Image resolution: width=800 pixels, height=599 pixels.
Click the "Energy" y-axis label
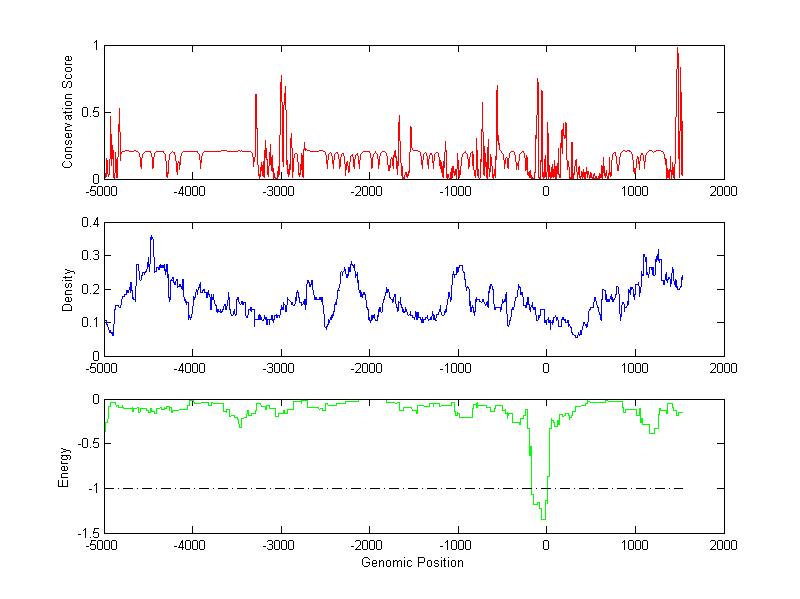pos(64,466)
